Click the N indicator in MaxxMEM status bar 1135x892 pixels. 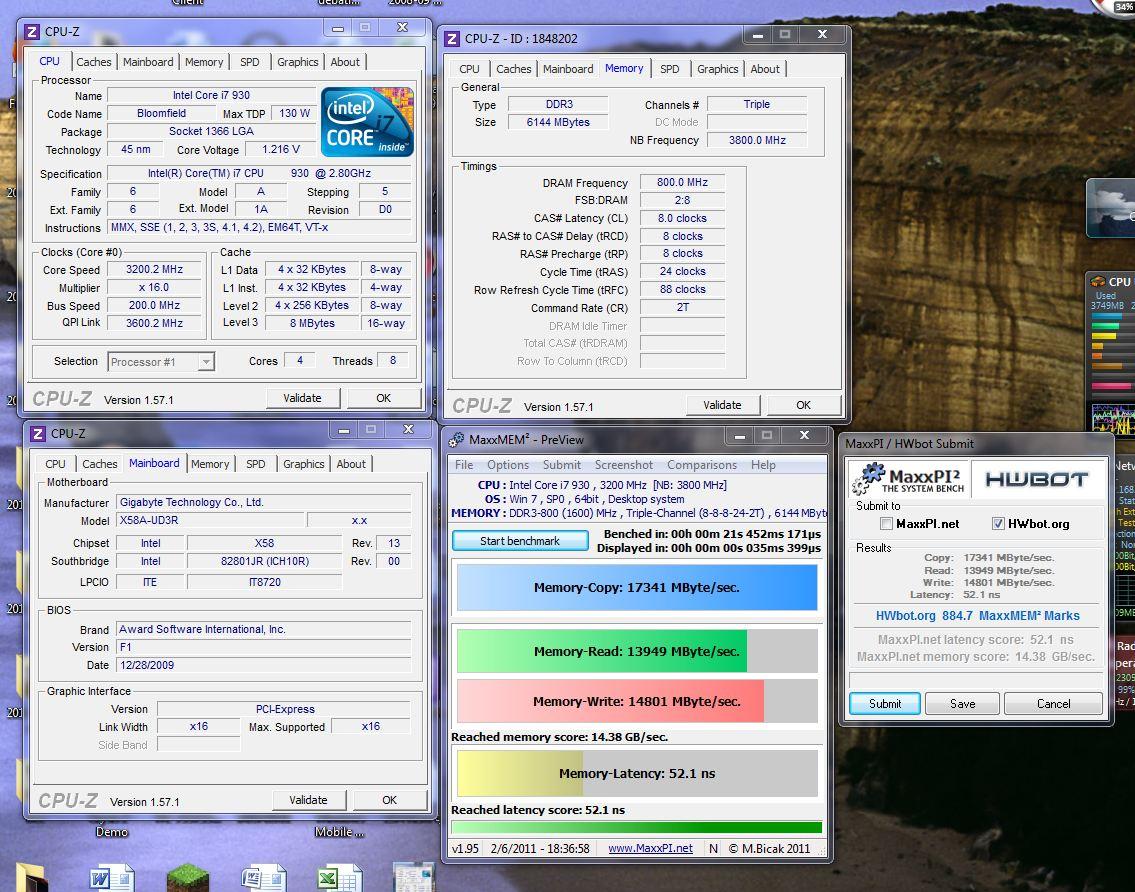(713, 849)
